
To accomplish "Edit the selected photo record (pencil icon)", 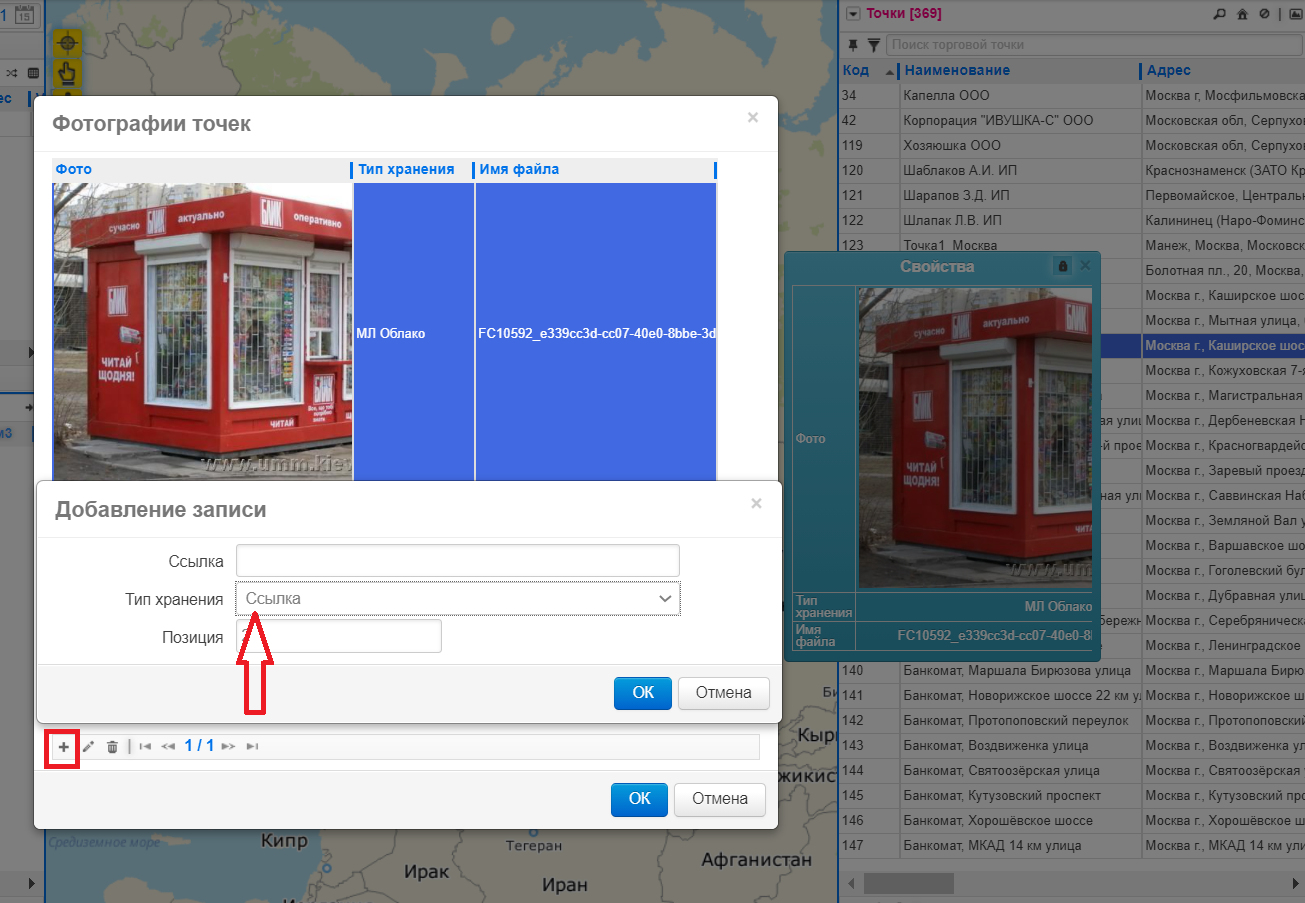I will pos(88,746).
